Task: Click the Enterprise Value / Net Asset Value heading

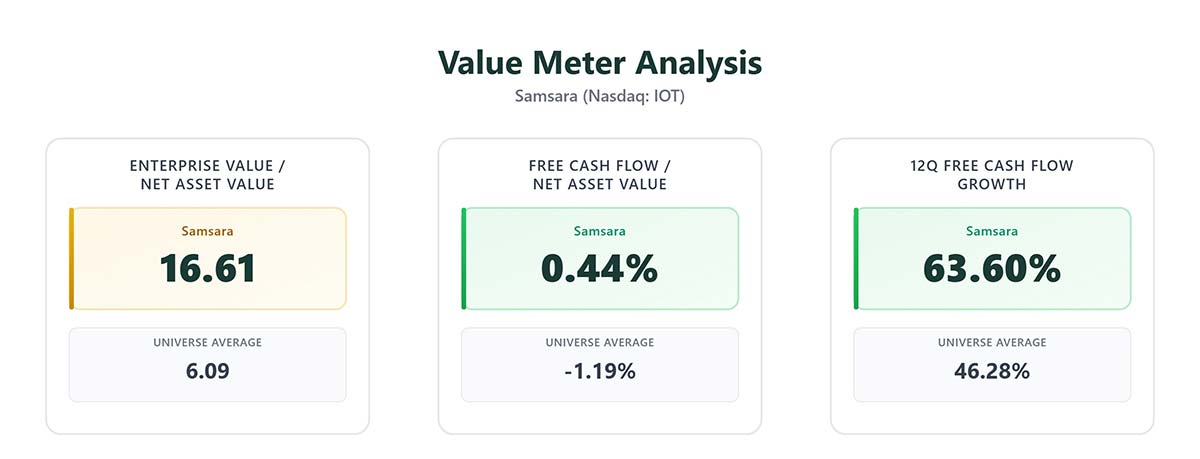Action: point(207,175)
